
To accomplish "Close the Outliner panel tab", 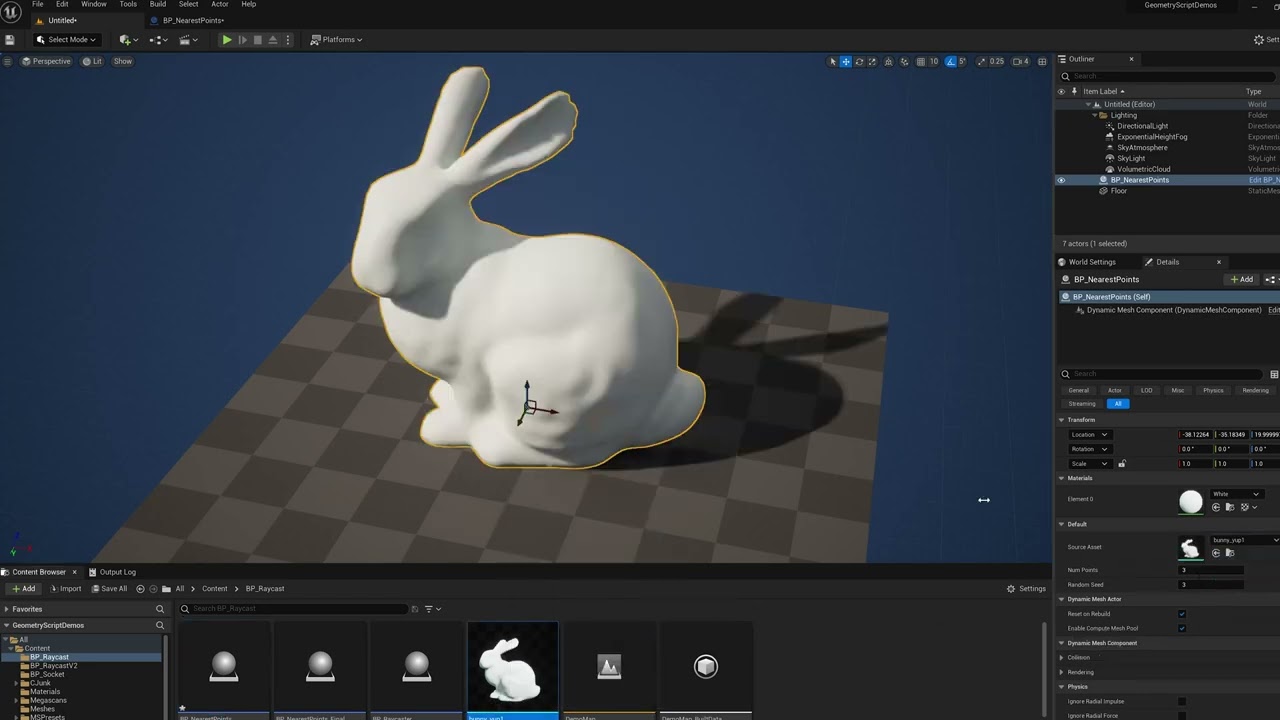I will (x=1131, y=59).
